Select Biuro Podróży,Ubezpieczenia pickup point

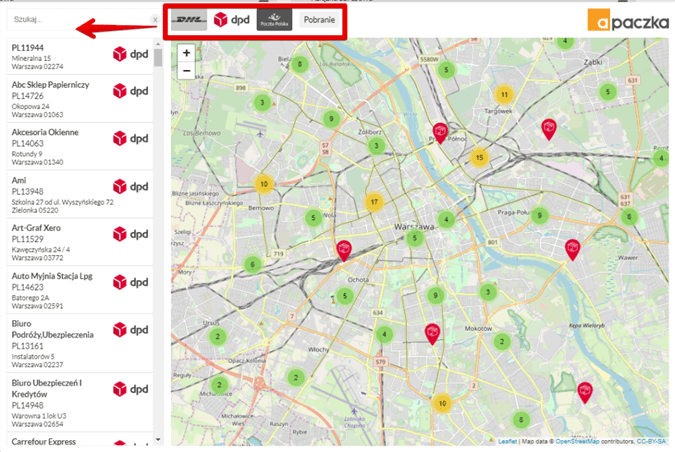80,344
